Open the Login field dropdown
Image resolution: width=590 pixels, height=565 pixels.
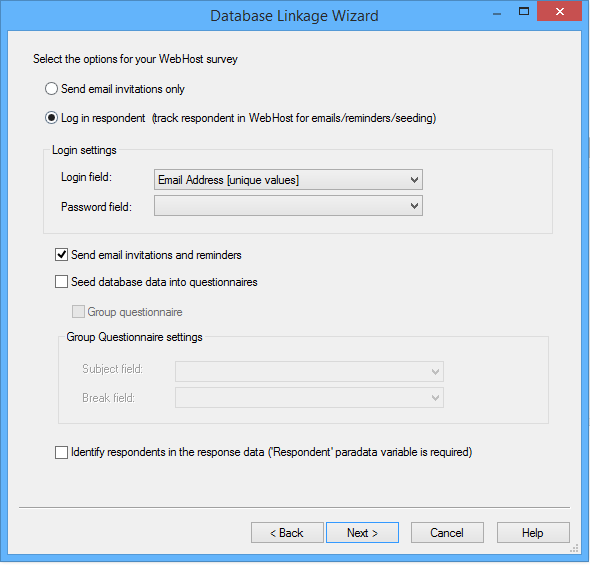point(288,179)
